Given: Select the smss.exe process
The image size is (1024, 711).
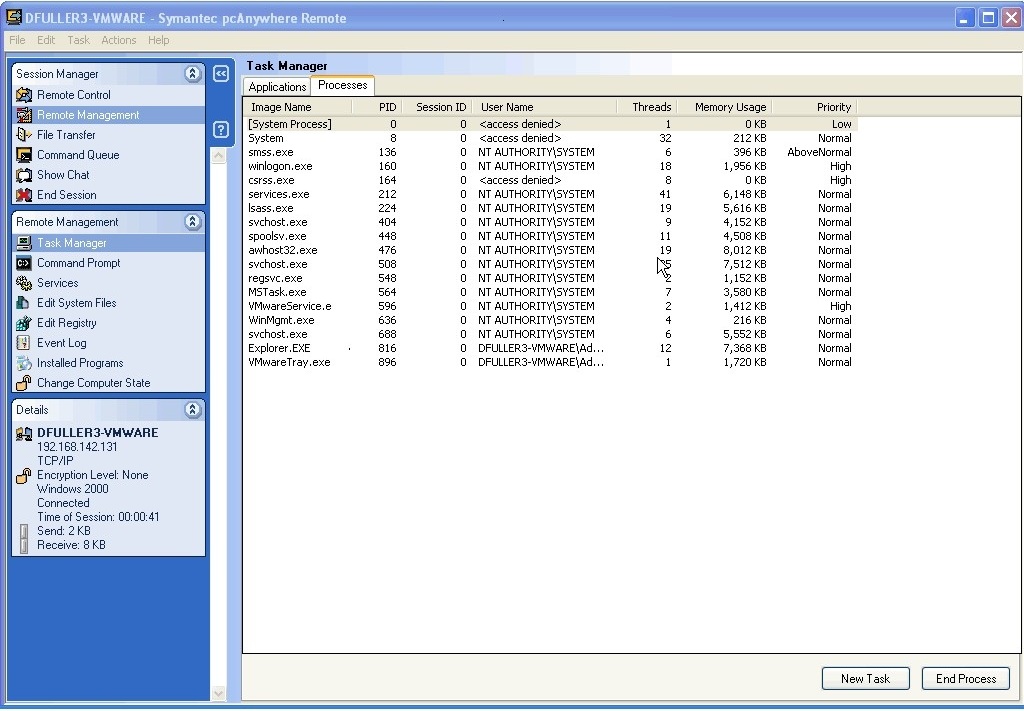Looking at the screenshot, I should click(x=551, y=152).
